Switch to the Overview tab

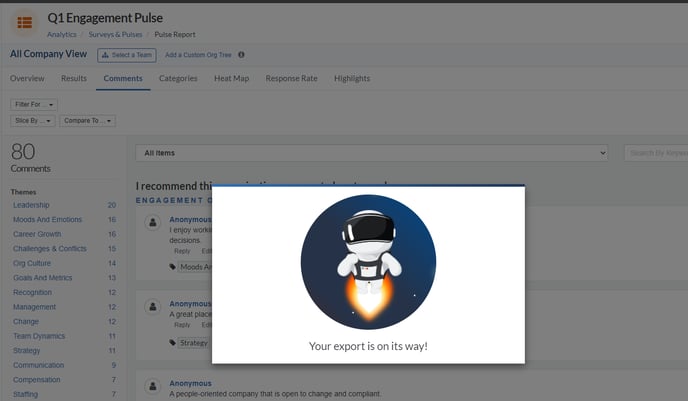tap(27, 79)
